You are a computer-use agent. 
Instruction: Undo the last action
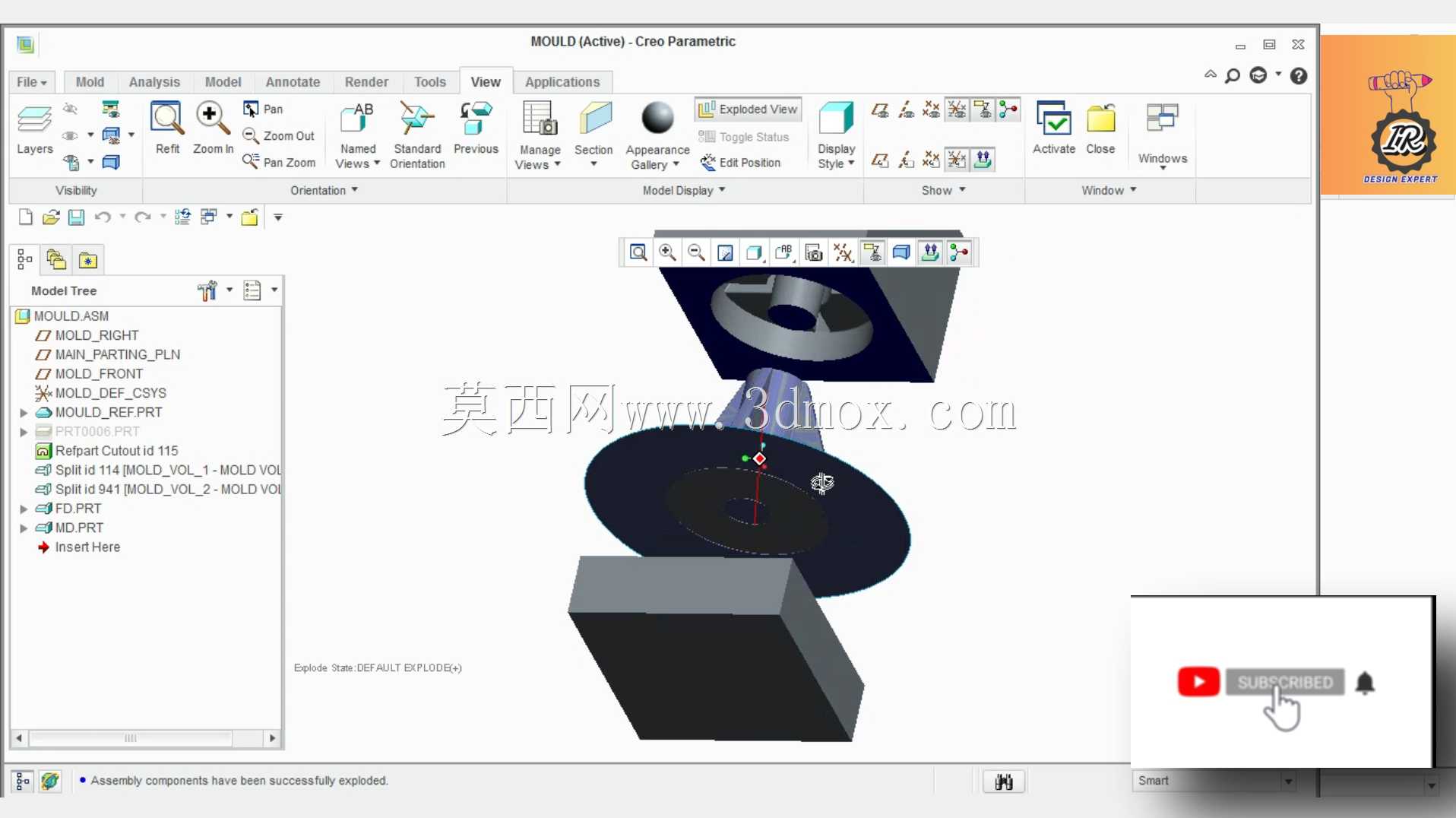pyautogui.click(x=103, y=217)
